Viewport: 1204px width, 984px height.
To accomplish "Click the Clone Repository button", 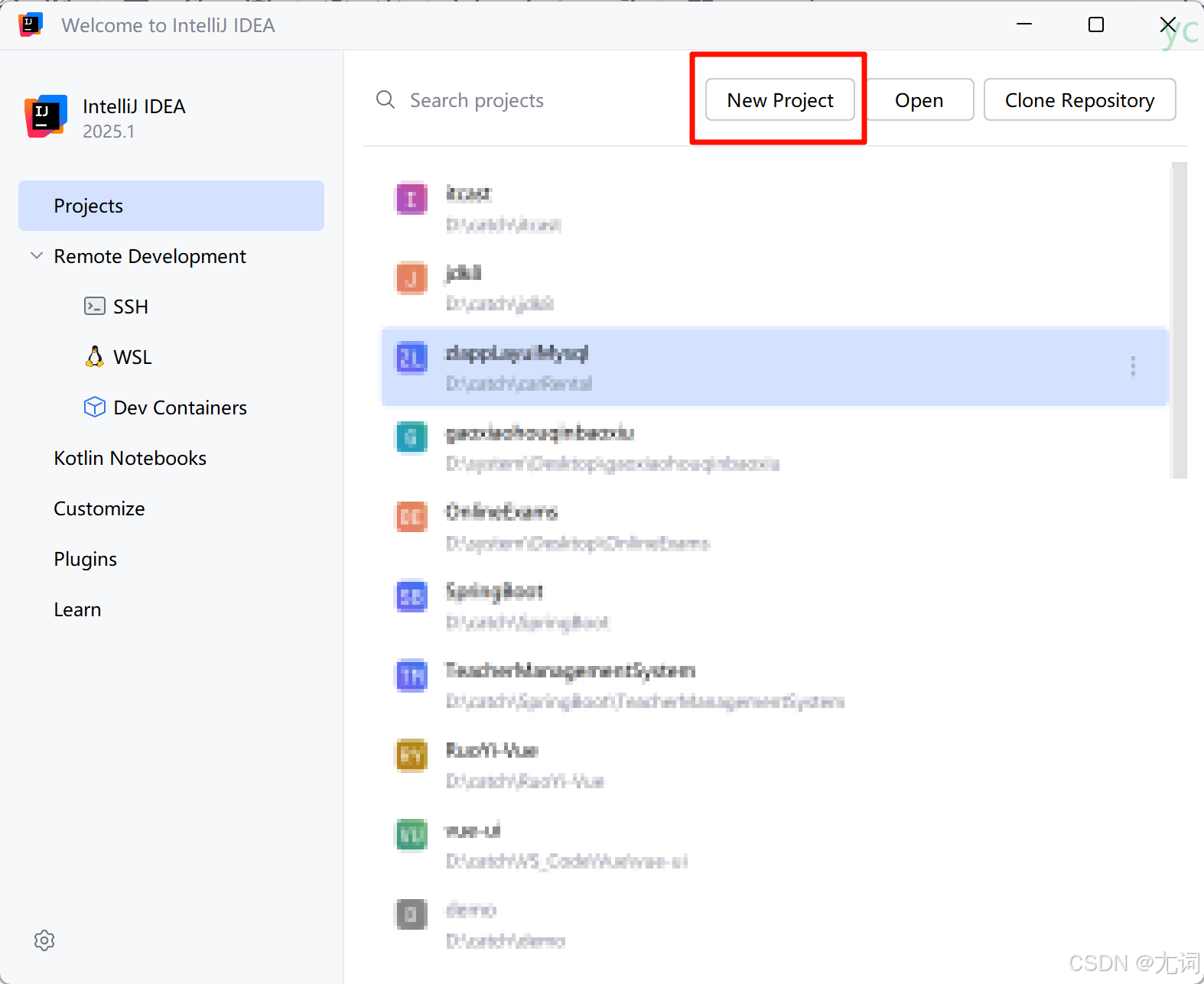I will [1079, 99].
